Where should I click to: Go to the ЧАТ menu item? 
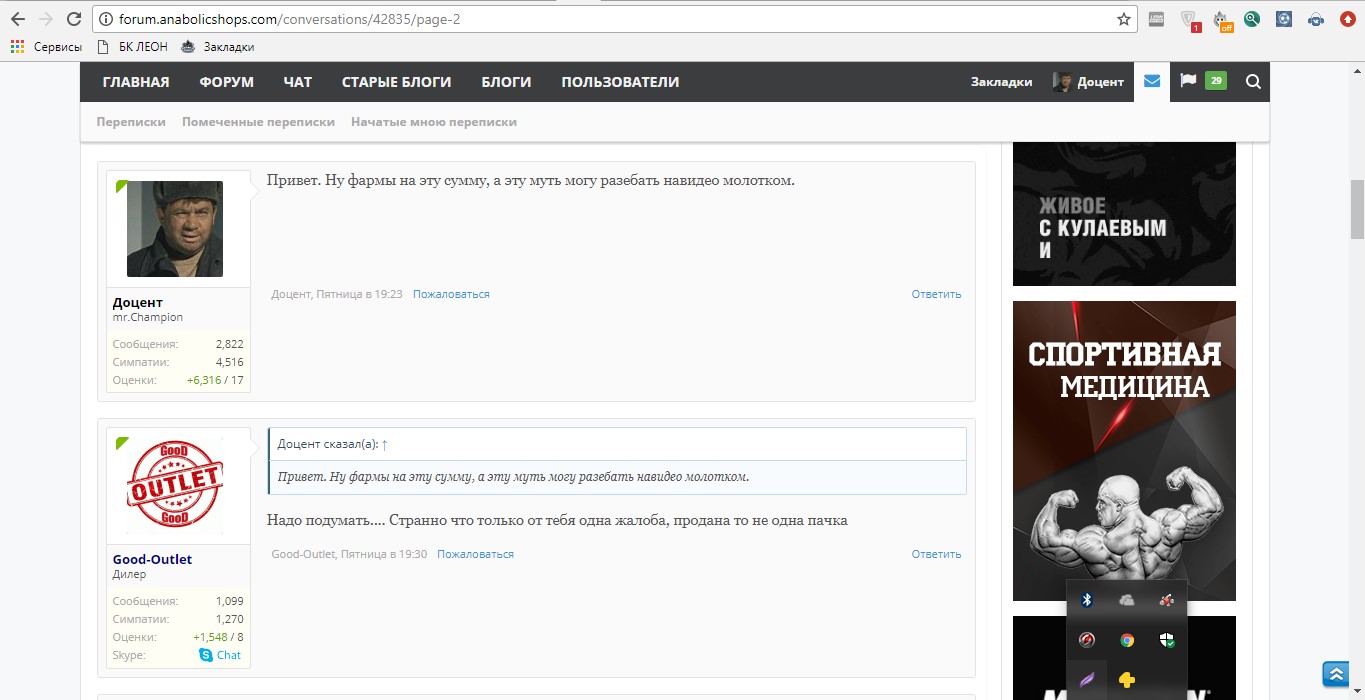(297, 82)
